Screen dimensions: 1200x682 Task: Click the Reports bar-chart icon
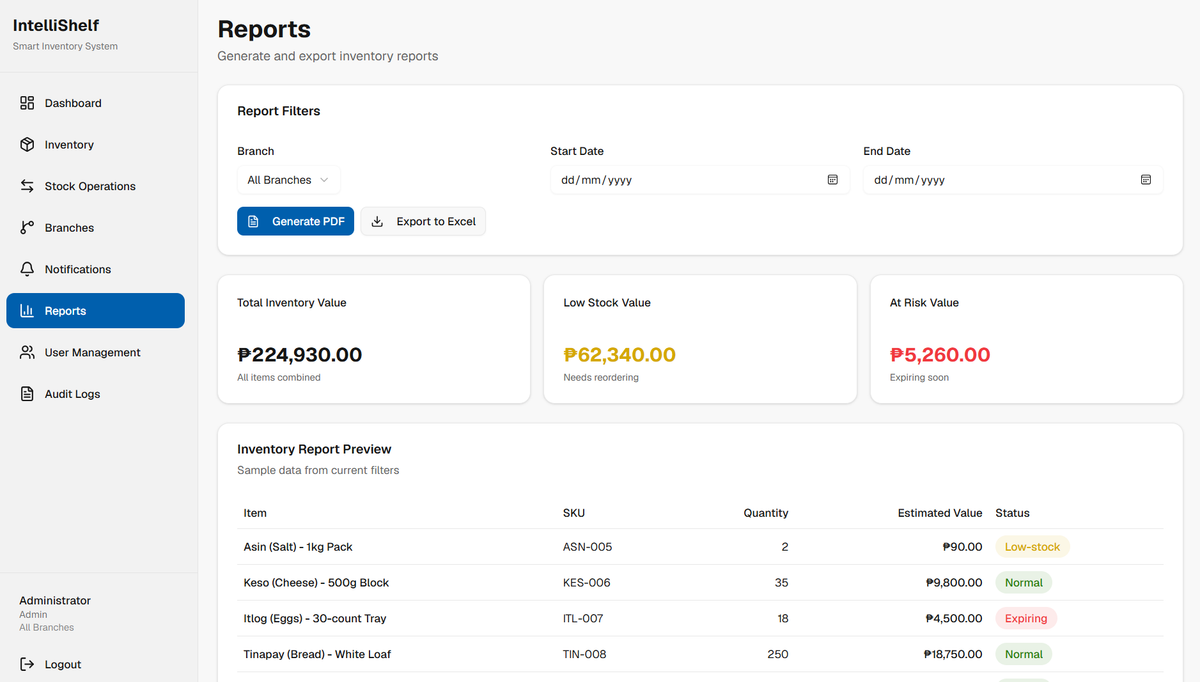[27, 311]
